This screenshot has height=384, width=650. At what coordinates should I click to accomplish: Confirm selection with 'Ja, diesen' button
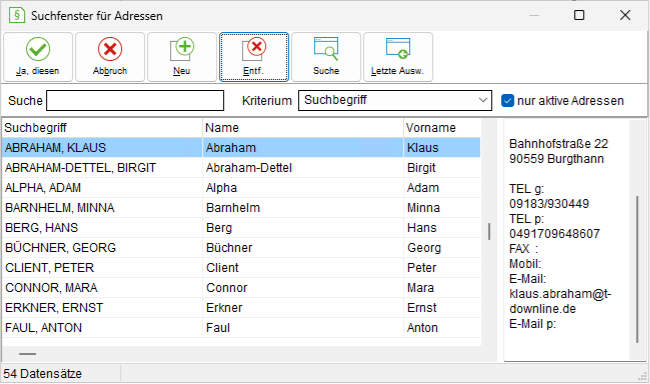coord(38,57)
